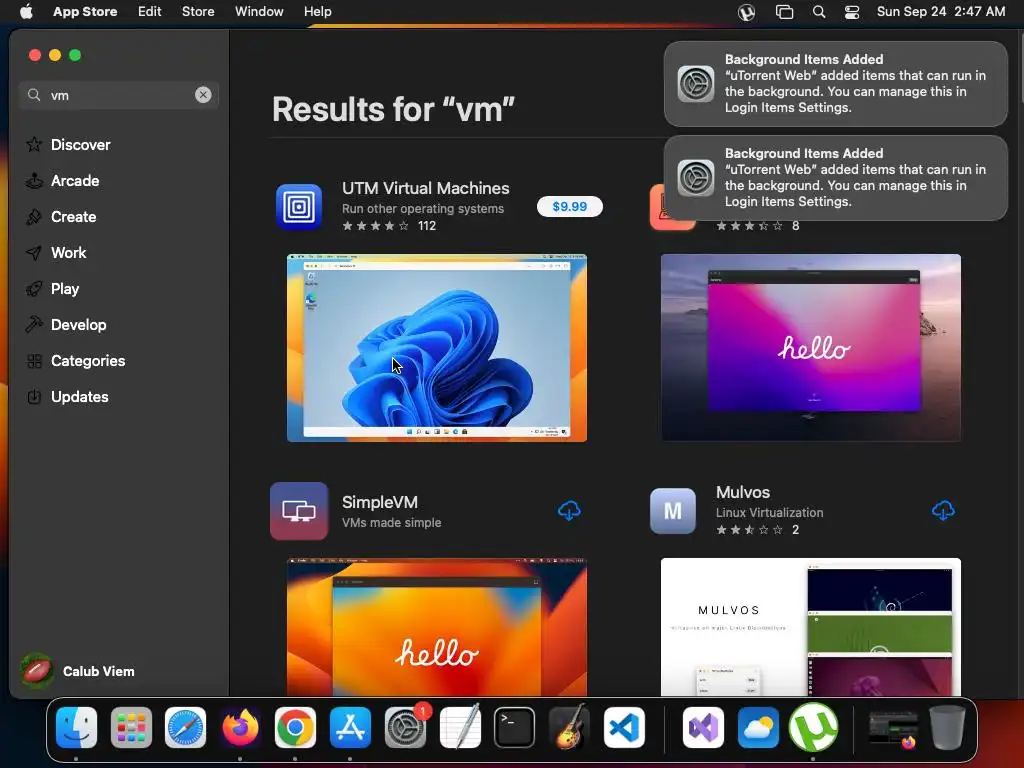Click the first Background Items Added notification
Screen dimensions: 1024x768
(836, 84)
